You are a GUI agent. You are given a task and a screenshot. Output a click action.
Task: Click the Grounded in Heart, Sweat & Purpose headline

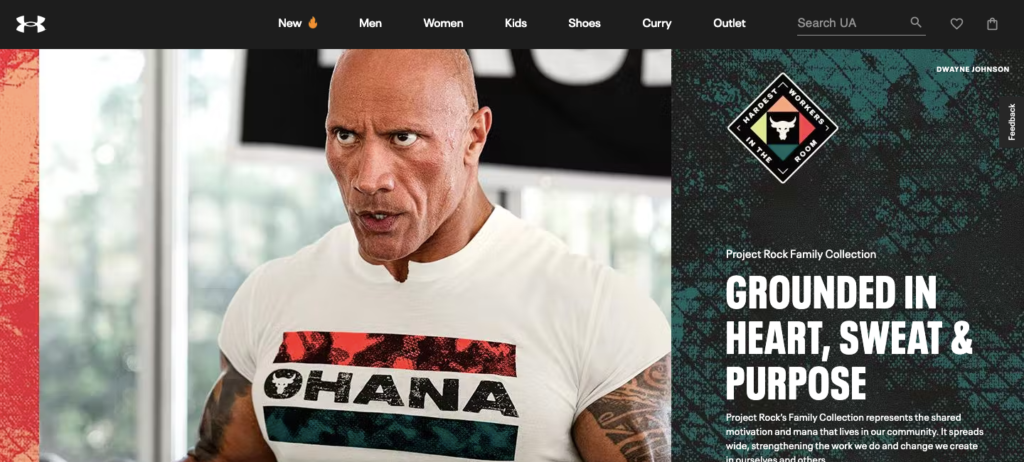pos(849,337)
